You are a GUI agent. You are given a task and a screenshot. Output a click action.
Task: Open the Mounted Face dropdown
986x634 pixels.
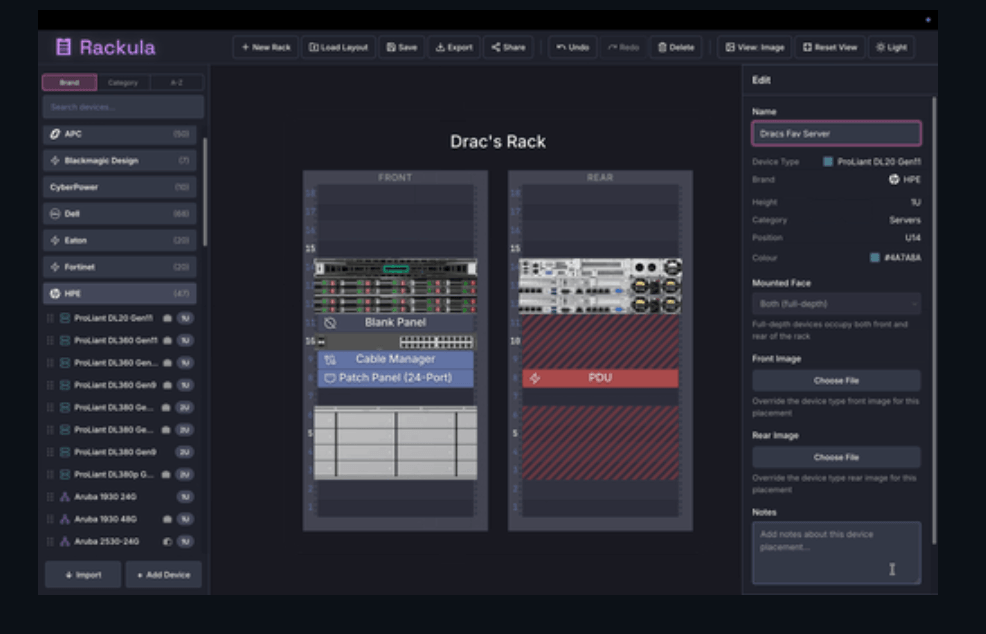point(836,304)
